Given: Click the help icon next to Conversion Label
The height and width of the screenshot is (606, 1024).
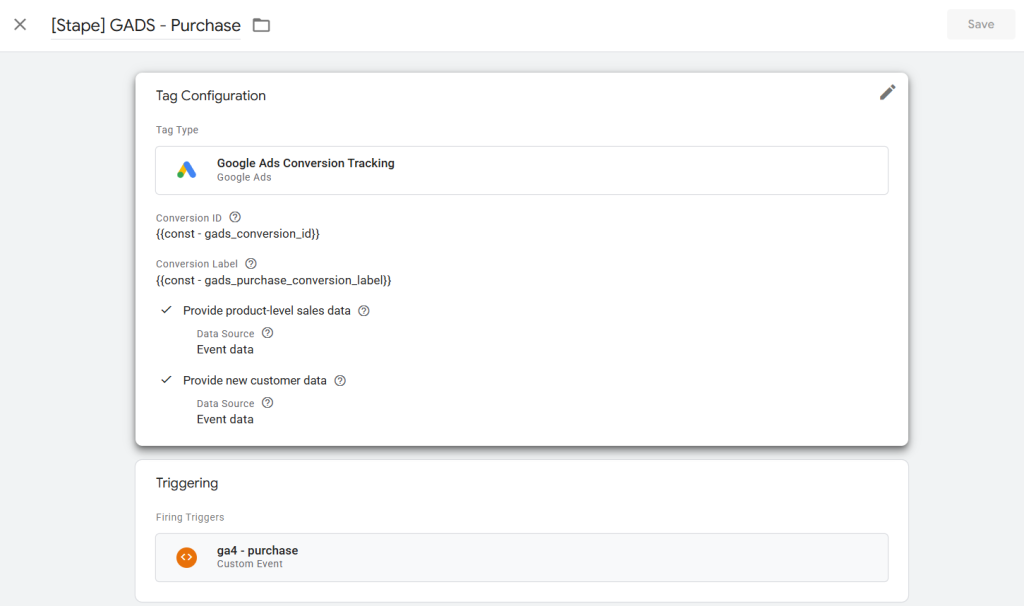Looking at the screenshot, I should click(251, 263).
